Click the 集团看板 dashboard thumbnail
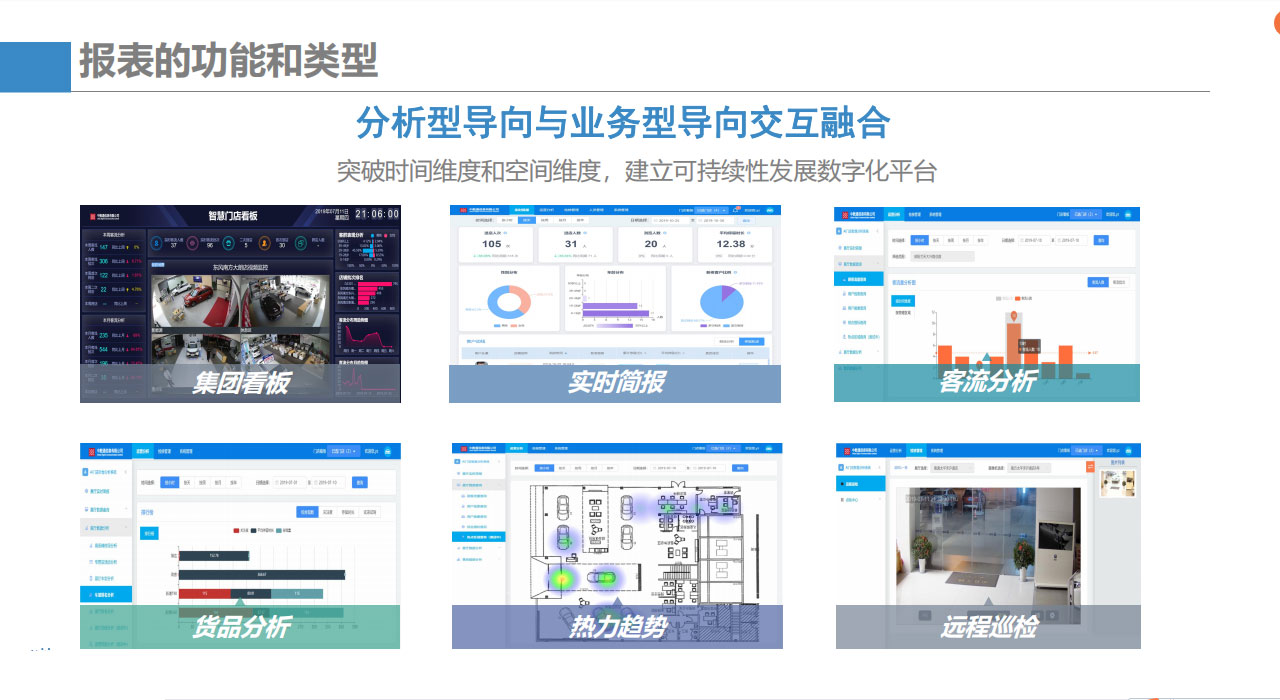This screenshot has height=700, width=1280. pyautogui.click(x=240, y=303)
